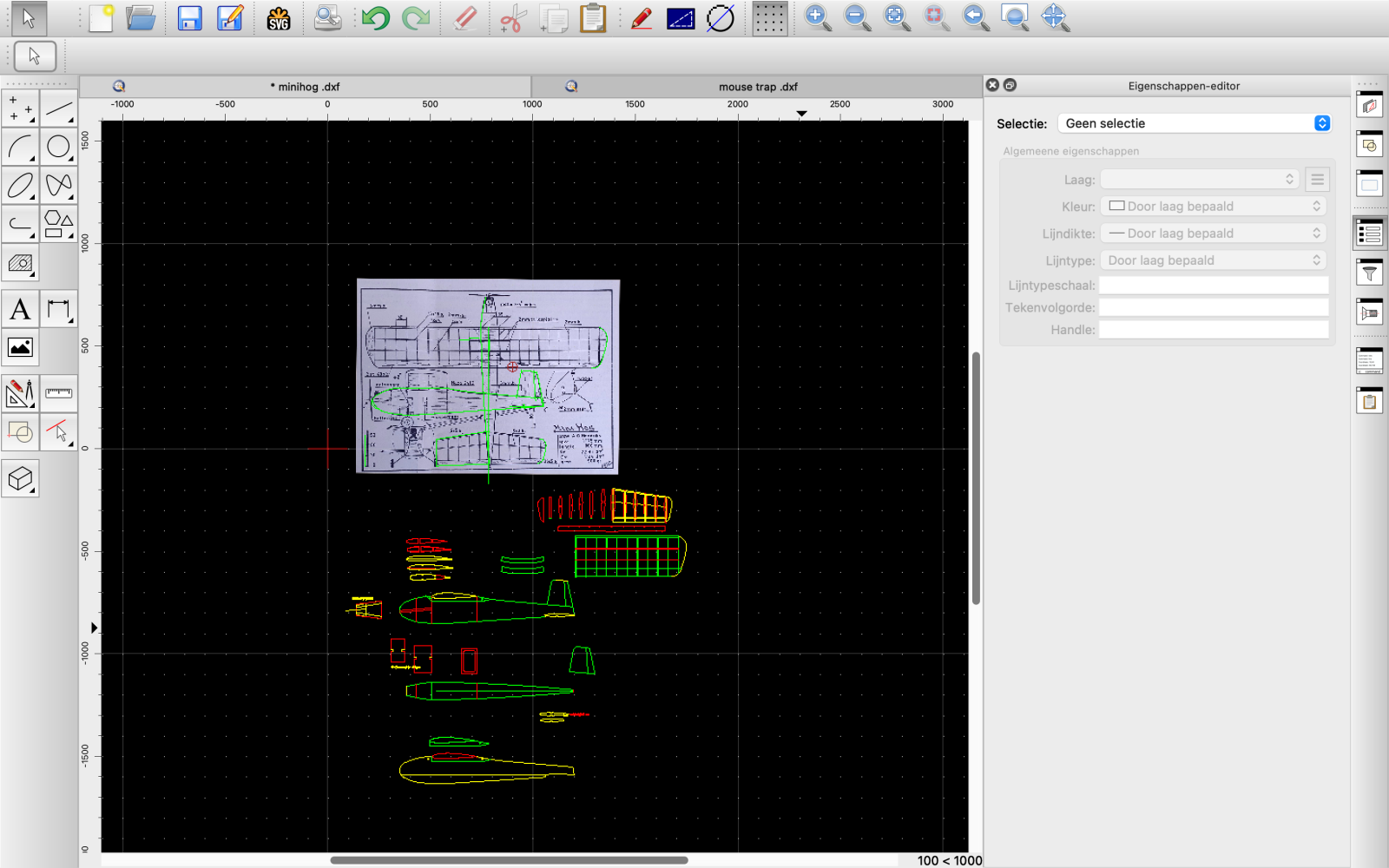This screenshot has height=868, width=1389.
Task: Zoom in with the plus magnifier
Action: tap(817, 17)
